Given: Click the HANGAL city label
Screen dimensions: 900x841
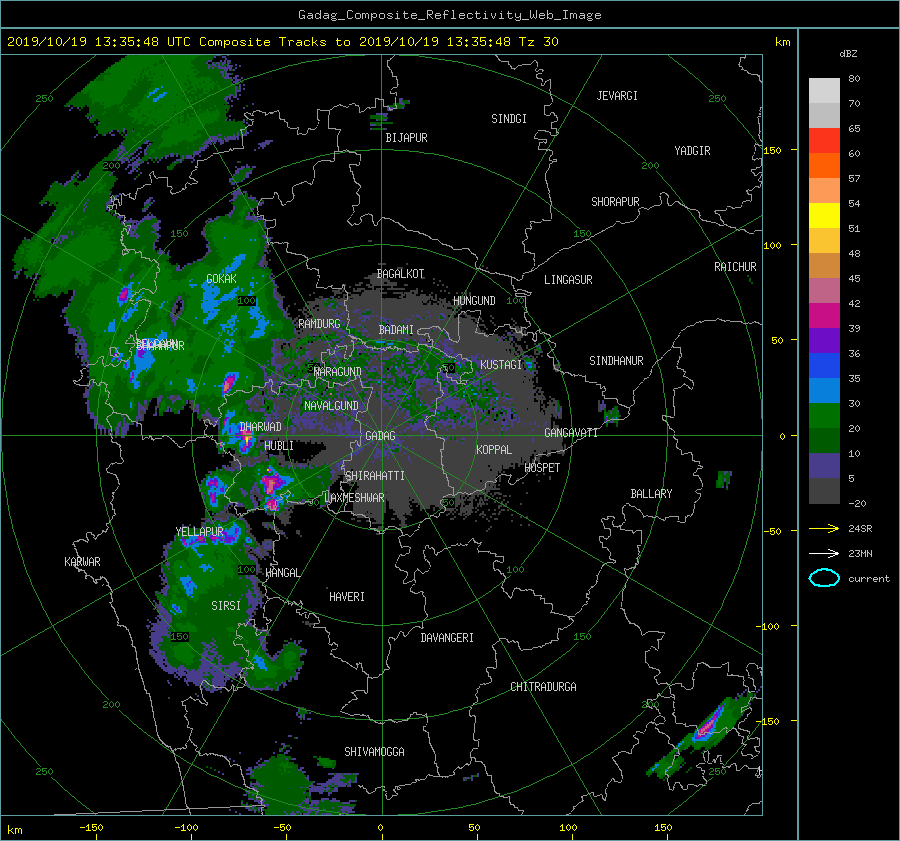Looking at the screenshot, I should (x=282, y=573).
